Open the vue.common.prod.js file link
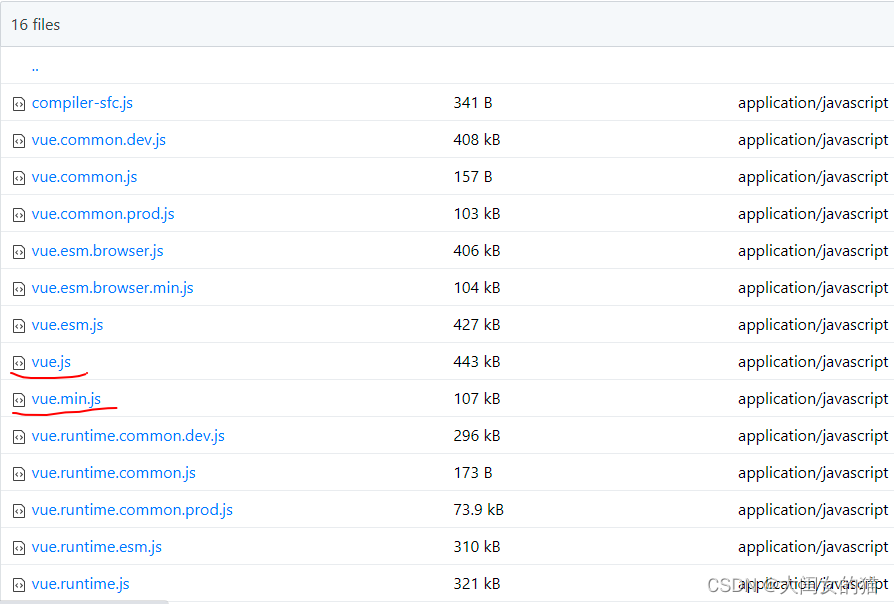894x604 pixels. pos(103,214)
